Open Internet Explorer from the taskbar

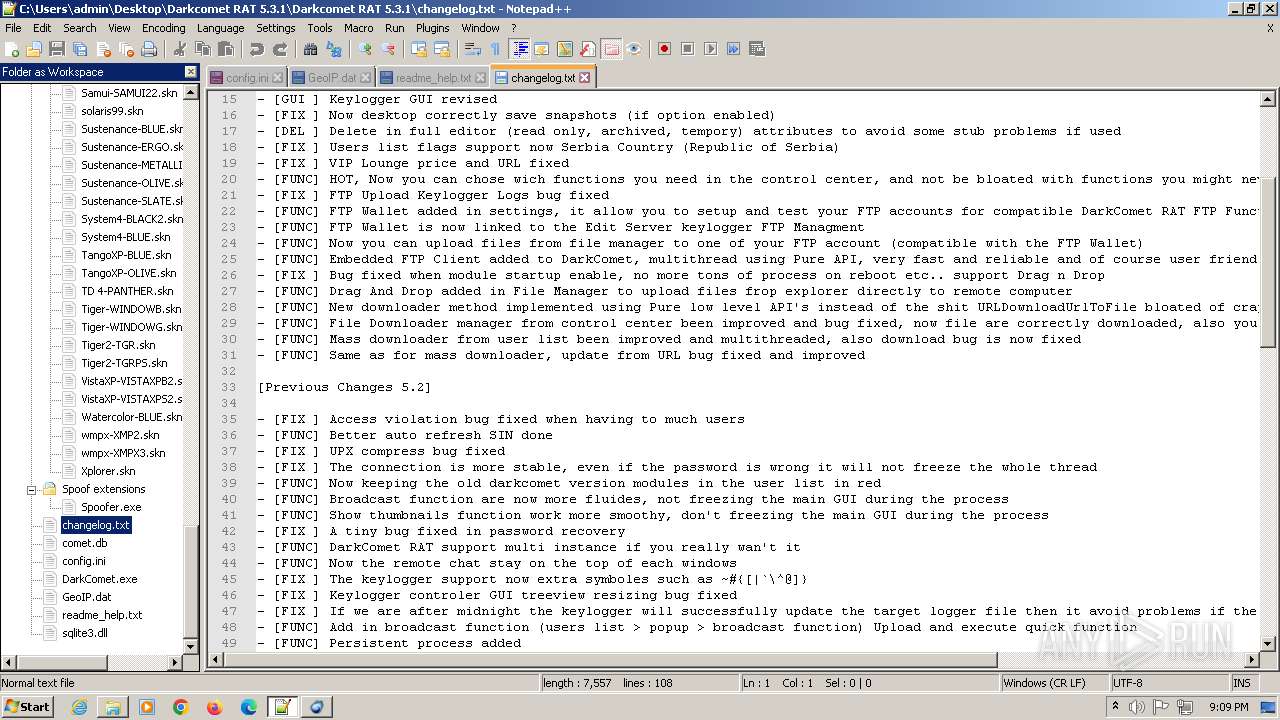click(x=79, y=707)
